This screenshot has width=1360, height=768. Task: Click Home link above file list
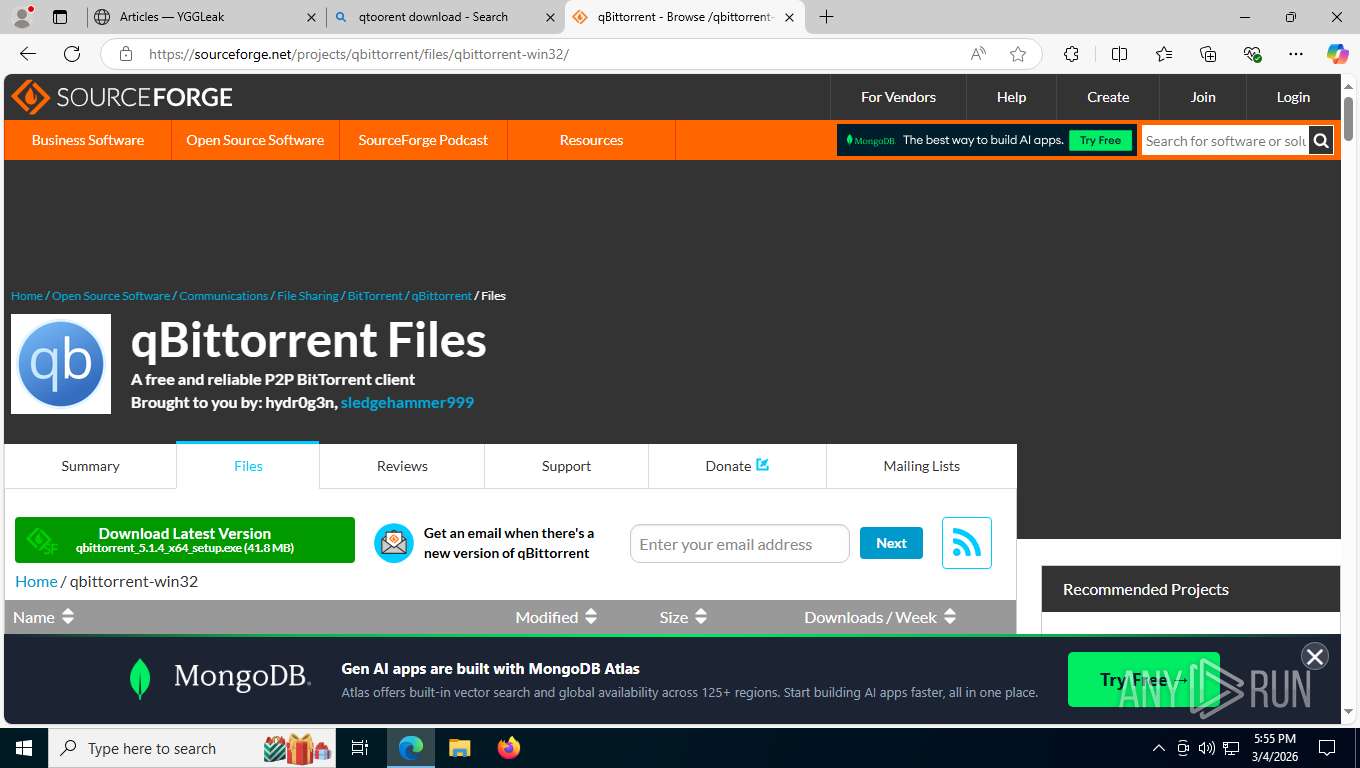pos(36,581)
